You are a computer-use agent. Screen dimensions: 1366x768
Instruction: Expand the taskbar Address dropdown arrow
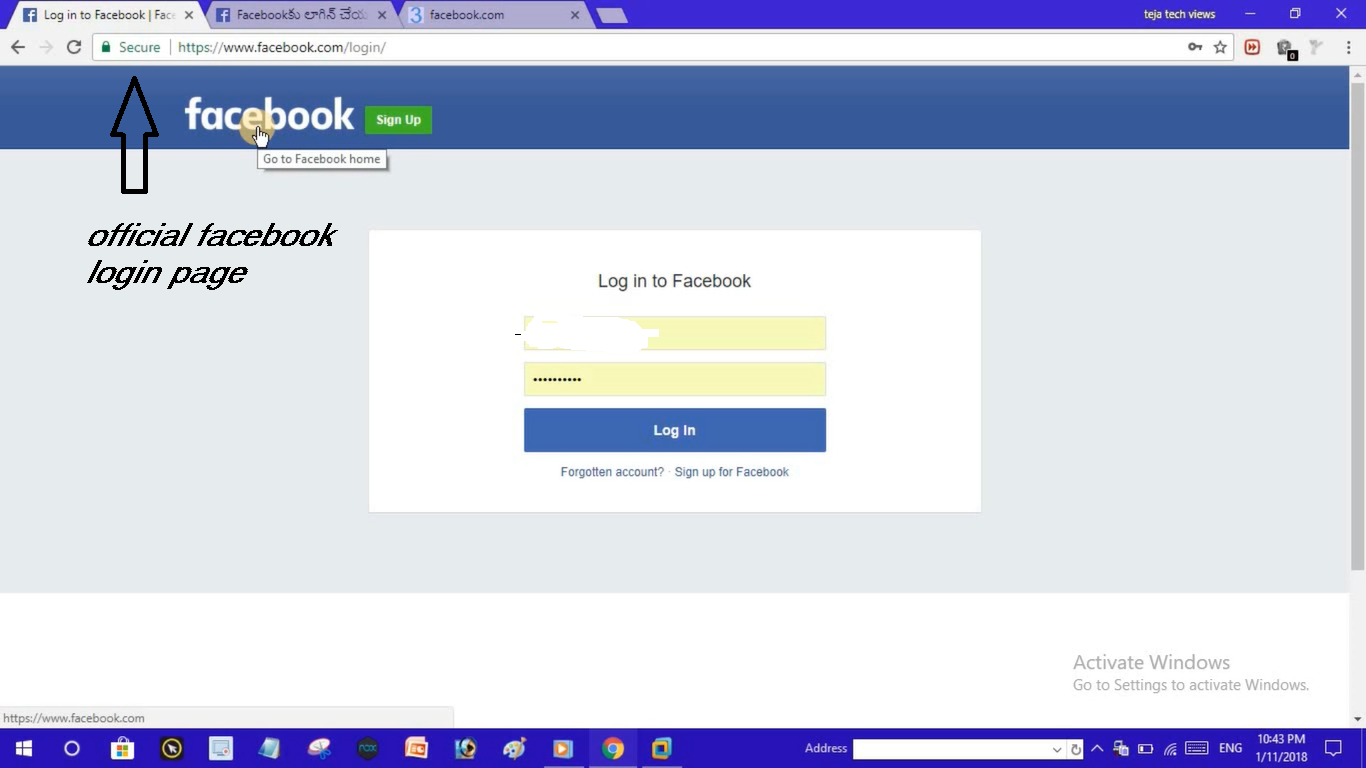(1057, 749)
